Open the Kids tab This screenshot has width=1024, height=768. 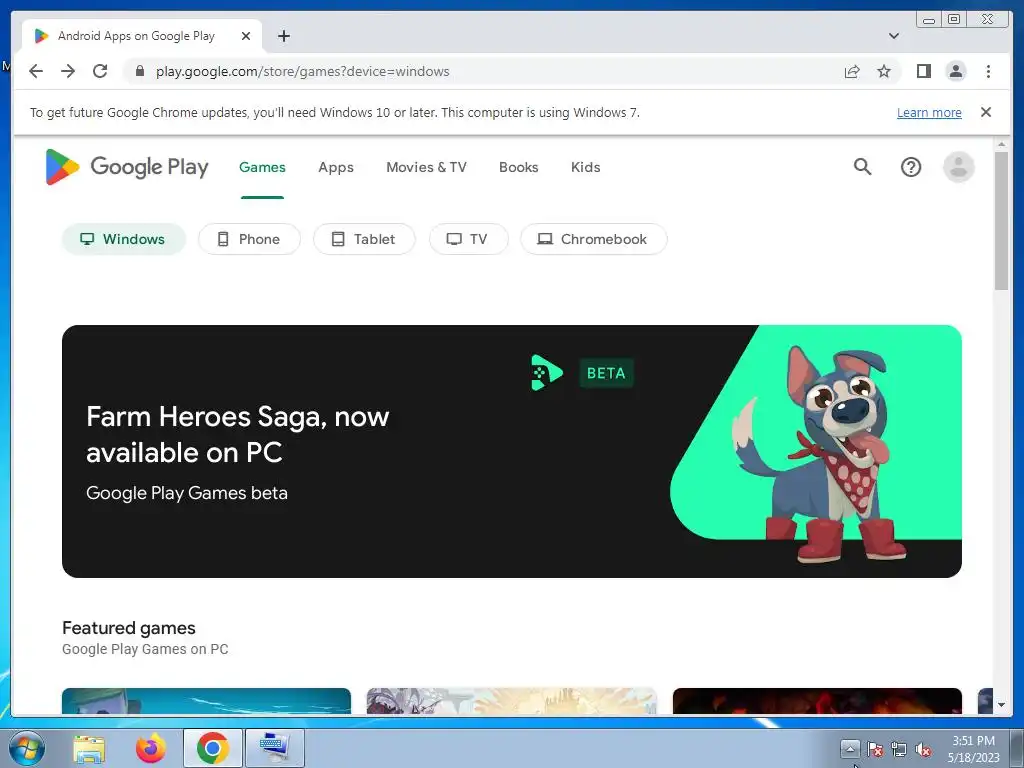585,167
